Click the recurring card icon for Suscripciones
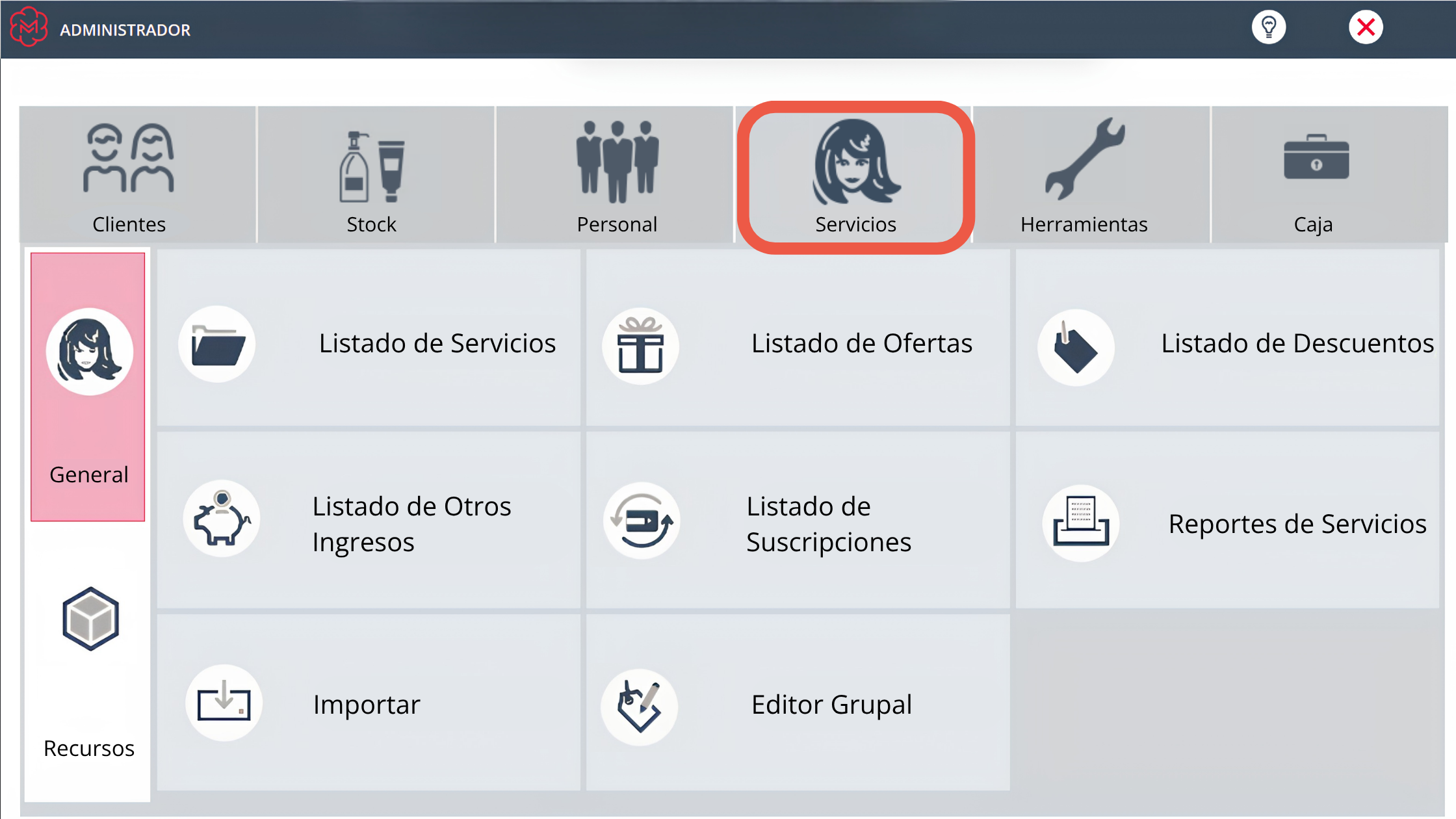 point(642,520)
